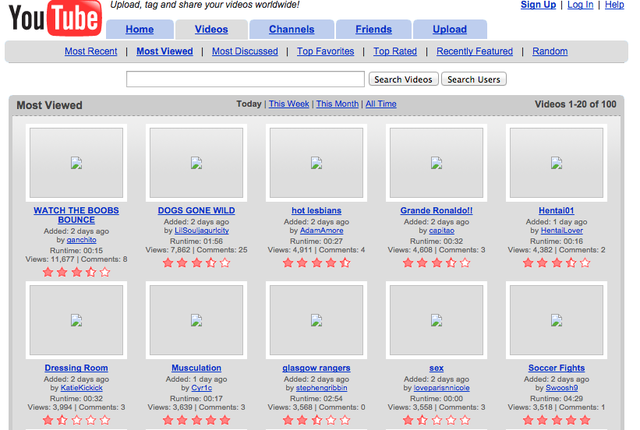View uploader stephengribbin's profile
The image size is (640, 430).
click(322, 388)
